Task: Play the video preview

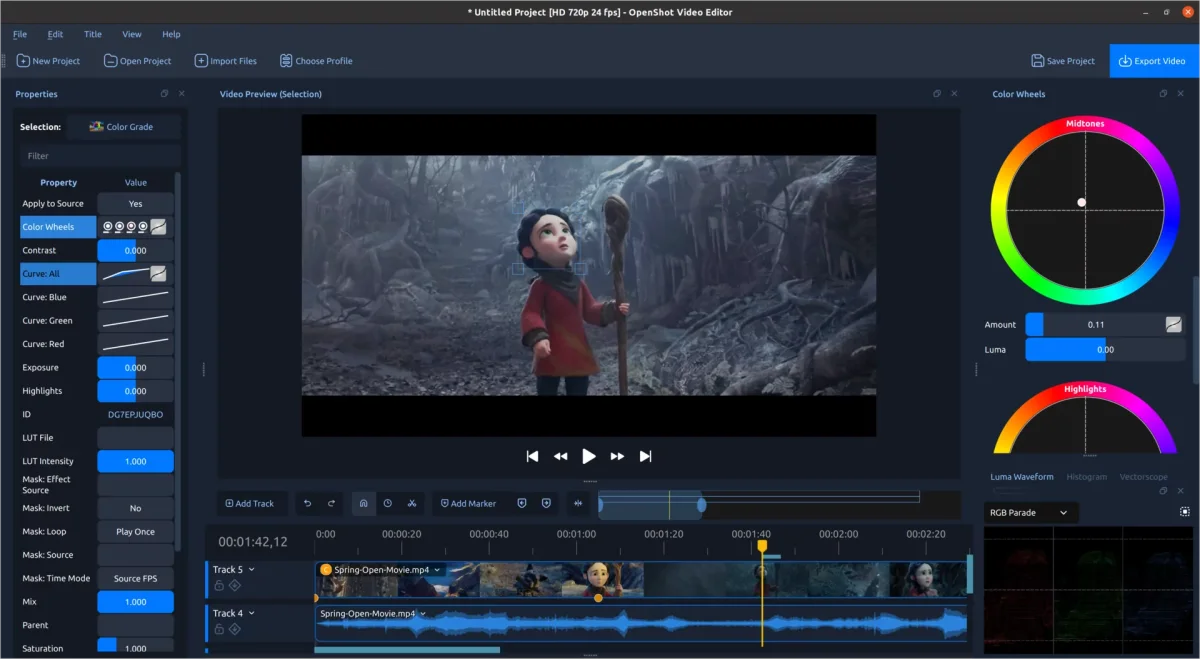Action: tap(589, 456)
